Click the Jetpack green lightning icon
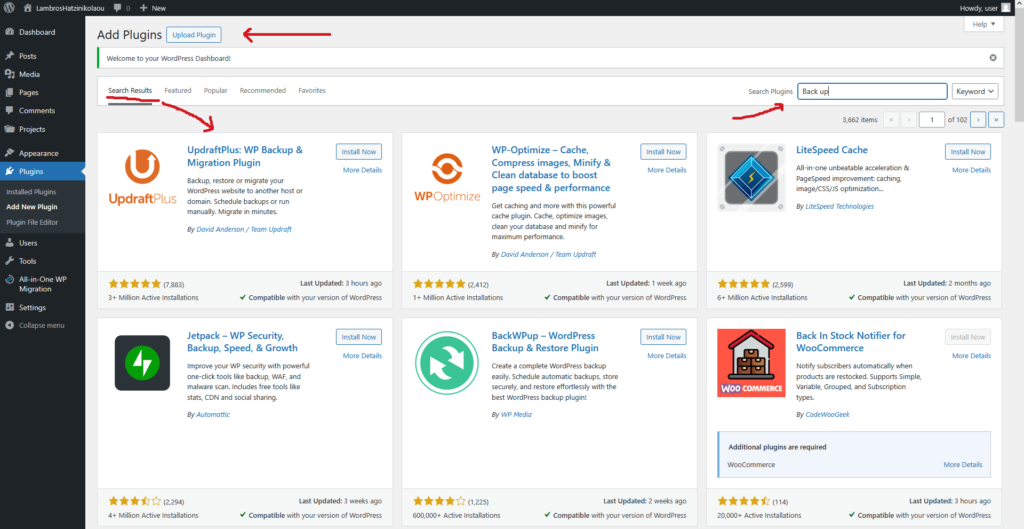 (x=142, y=363)
